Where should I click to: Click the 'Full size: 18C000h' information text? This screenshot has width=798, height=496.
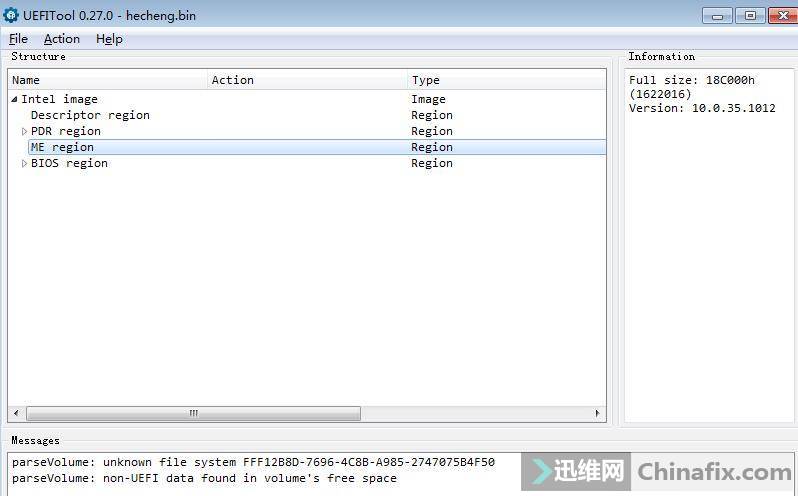(692, 80)
